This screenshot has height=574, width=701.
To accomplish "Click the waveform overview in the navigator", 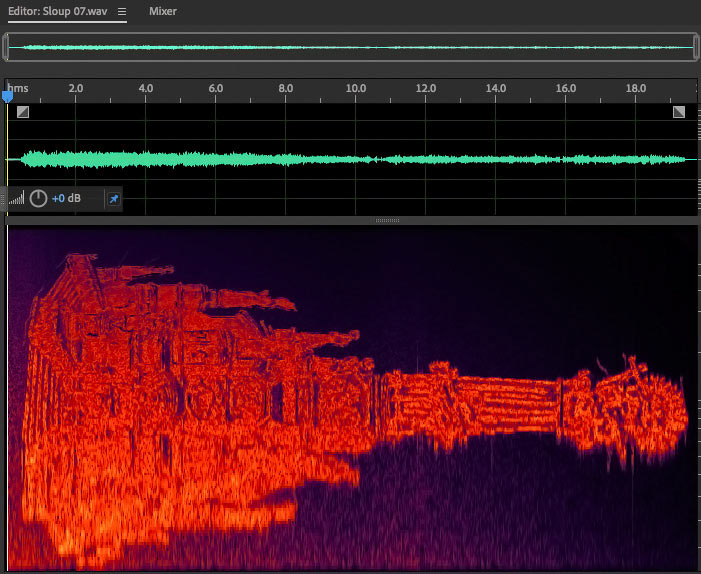I will click(351, 47).
